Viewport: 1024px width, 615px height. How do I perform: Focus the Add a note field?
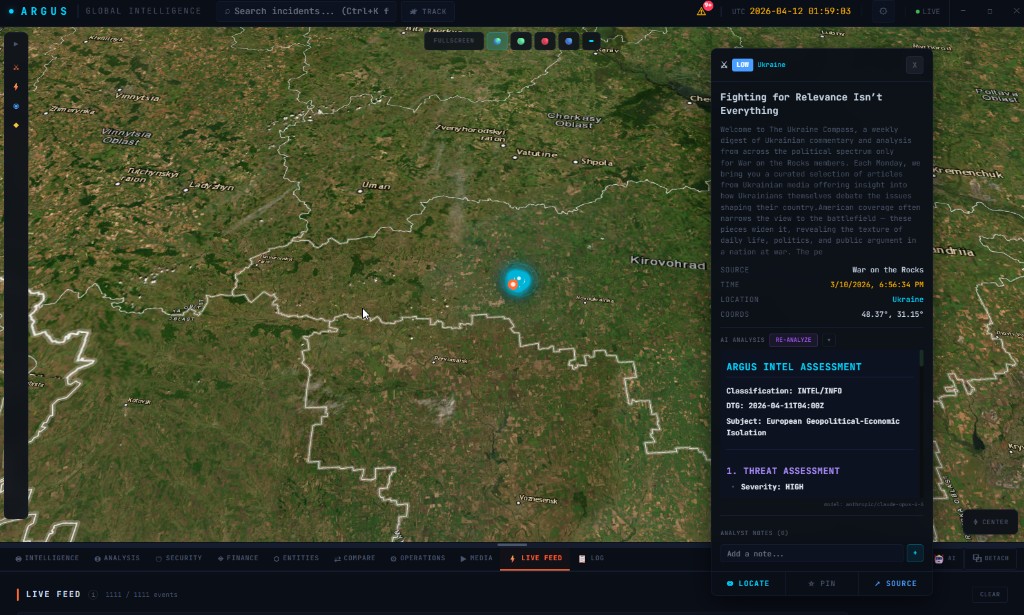pyautogui.click(x=812, y=554)
